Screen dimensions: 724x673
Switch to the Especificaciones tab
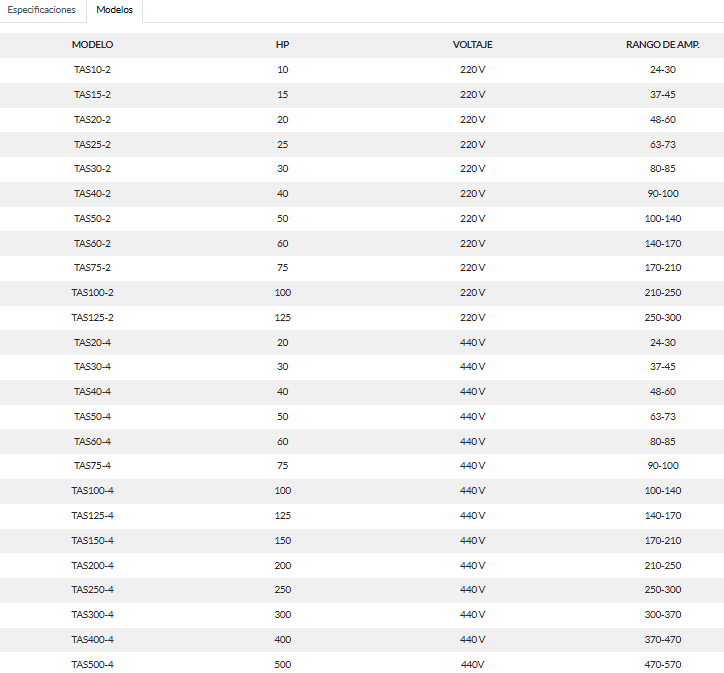[x=41, y=10]
